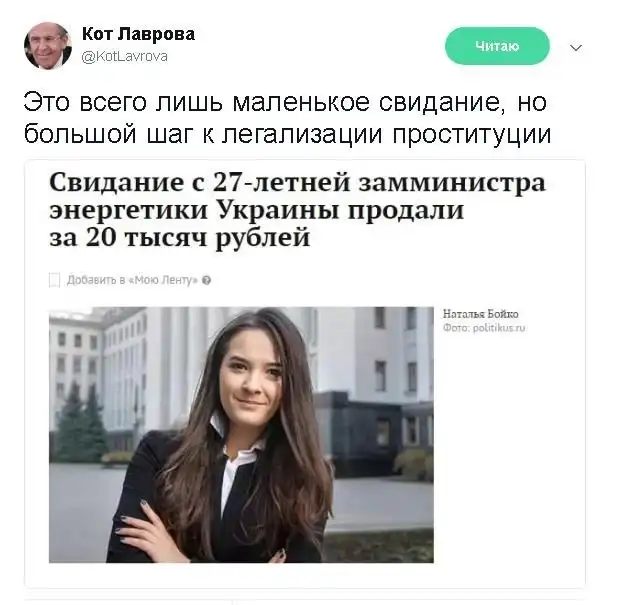619x605 pixels.
Task: View the photo of woman with crossed arms
Action: pos(241,435)
